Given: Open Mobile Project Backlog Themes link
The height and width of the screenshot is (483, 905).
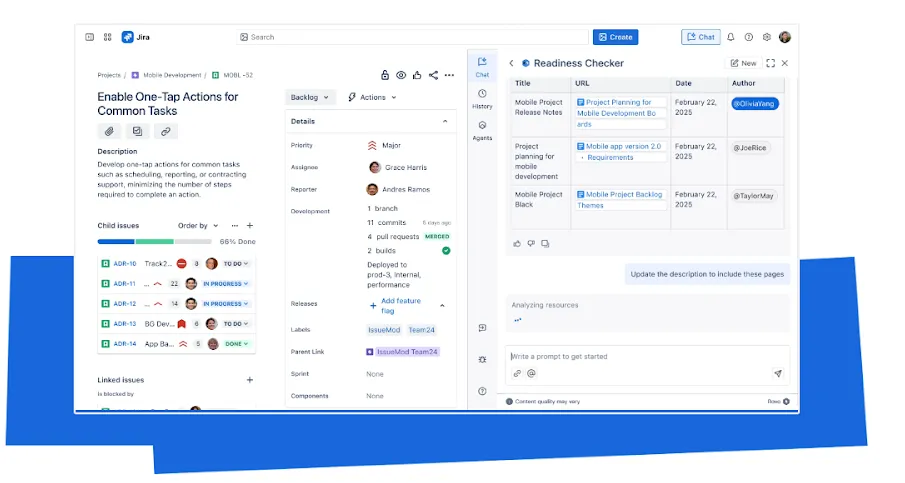Looking at the screenshot, I should click(x=620, y=200).
